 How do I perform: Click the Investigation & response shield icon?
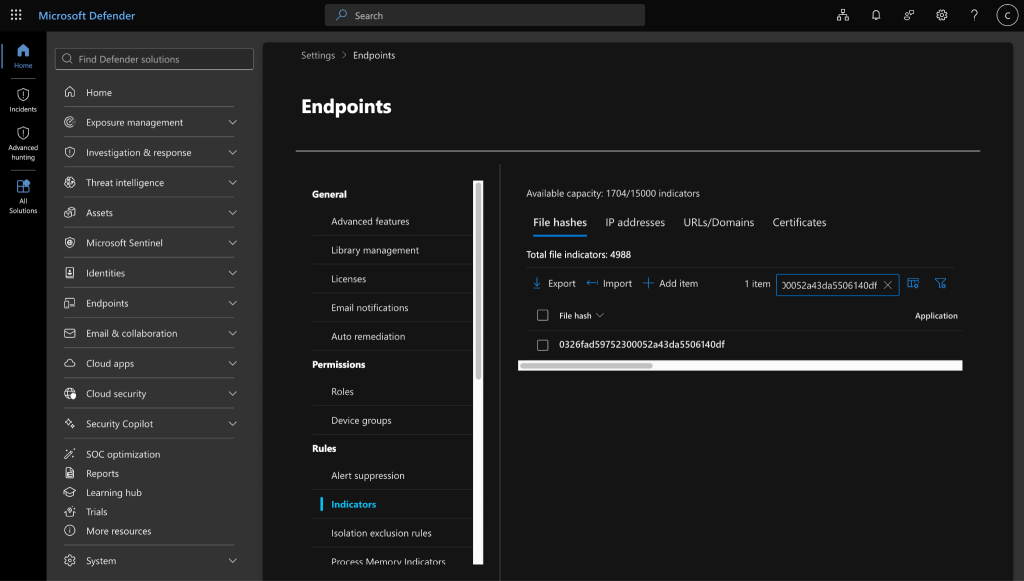(70, 152)
